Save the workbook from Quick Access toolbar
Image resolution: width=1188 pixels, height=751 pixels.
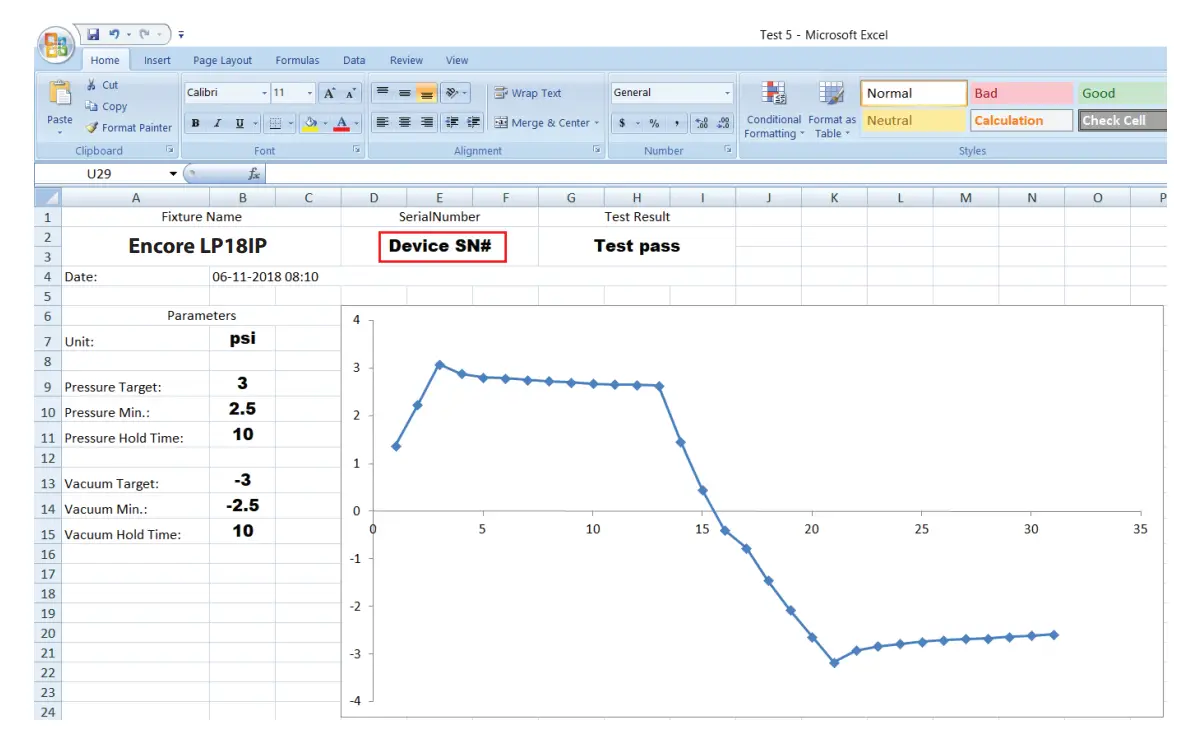[x=93, y=34]
